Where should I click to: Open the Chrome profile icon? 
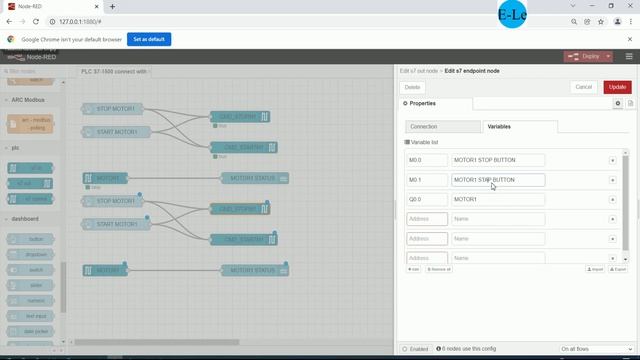tap(617, 22)
